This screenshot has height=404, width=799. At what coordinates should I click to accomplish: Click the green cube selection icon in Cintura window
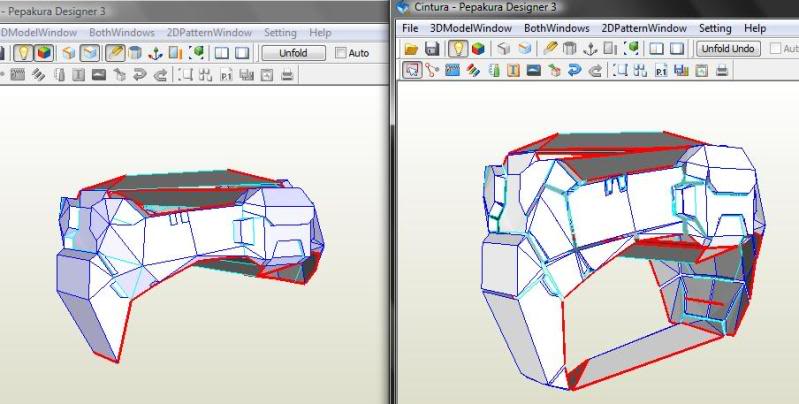[632, 49]
